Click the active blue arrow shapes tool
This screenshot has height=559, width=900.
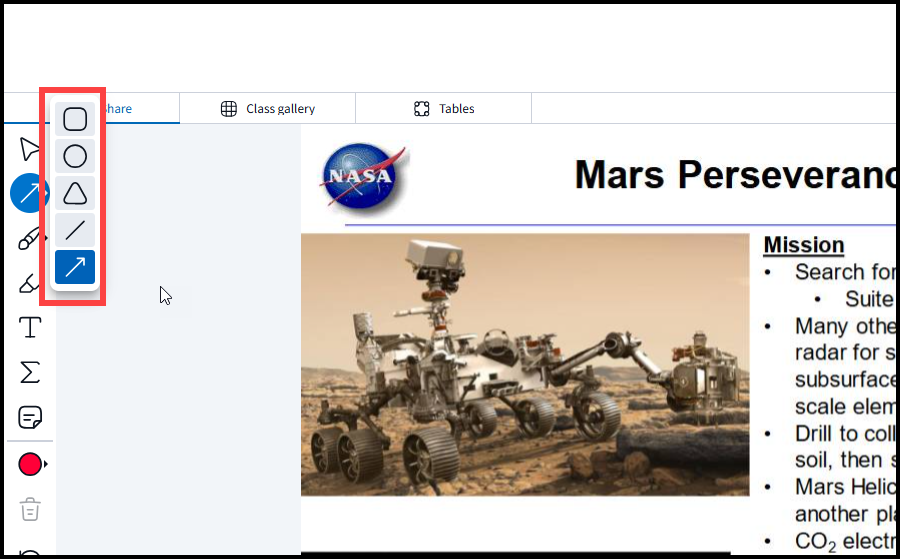point(26,193)
